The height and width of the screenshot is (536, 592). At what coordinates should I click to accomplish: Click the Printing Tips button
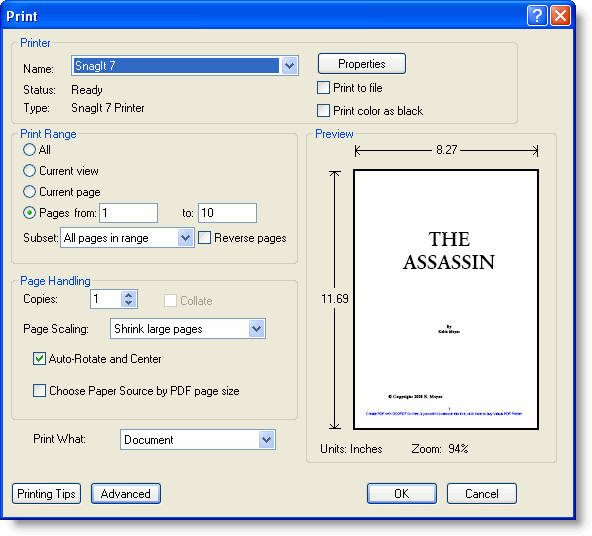[x=46, y=494]
